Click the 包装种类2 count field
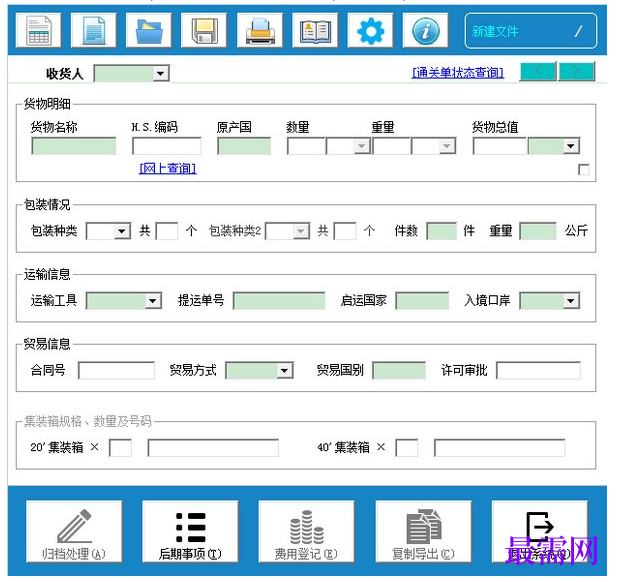 pos(345,231)
